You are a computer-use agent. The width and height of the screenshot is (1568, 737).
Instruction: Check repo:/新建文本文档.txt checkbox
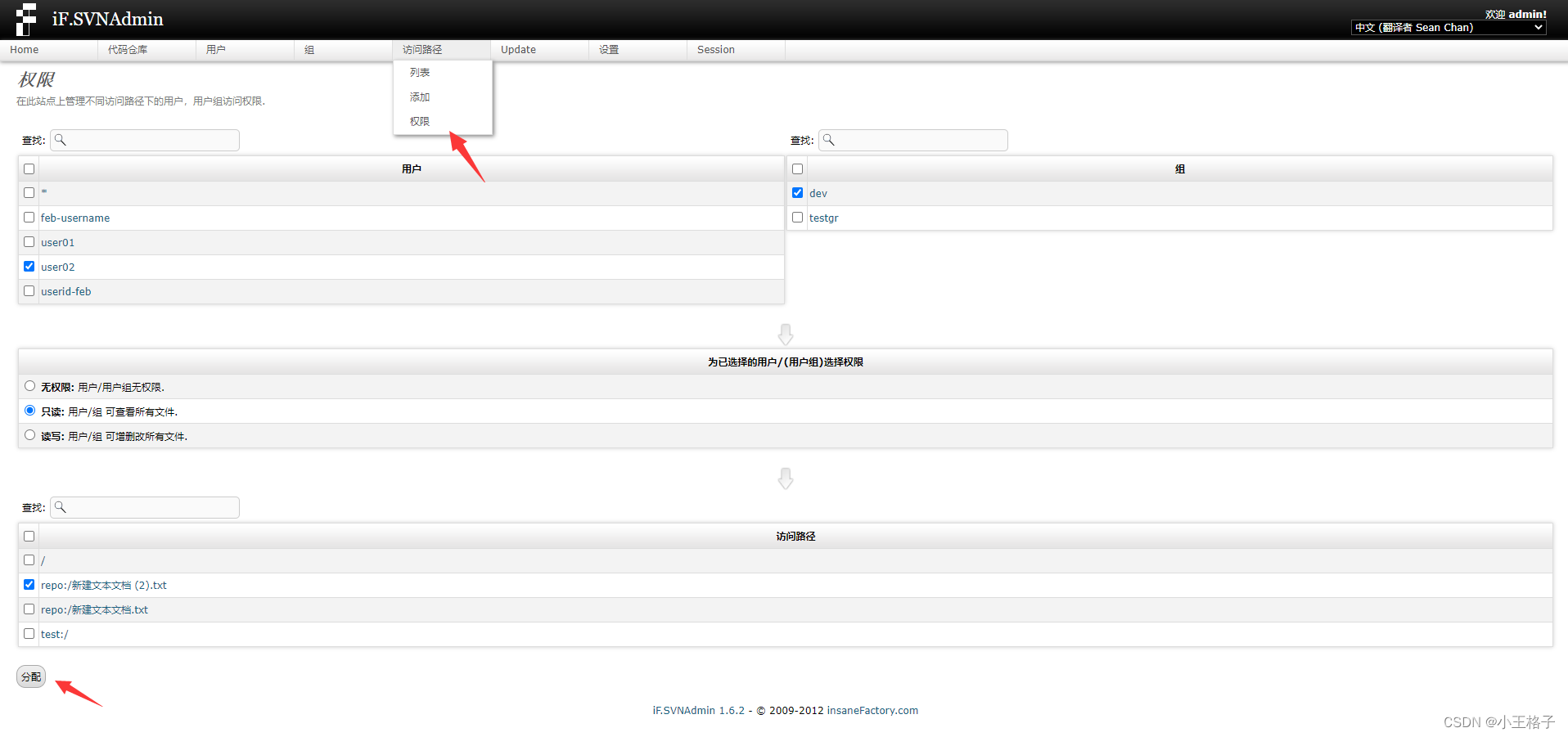coord(29,609)
